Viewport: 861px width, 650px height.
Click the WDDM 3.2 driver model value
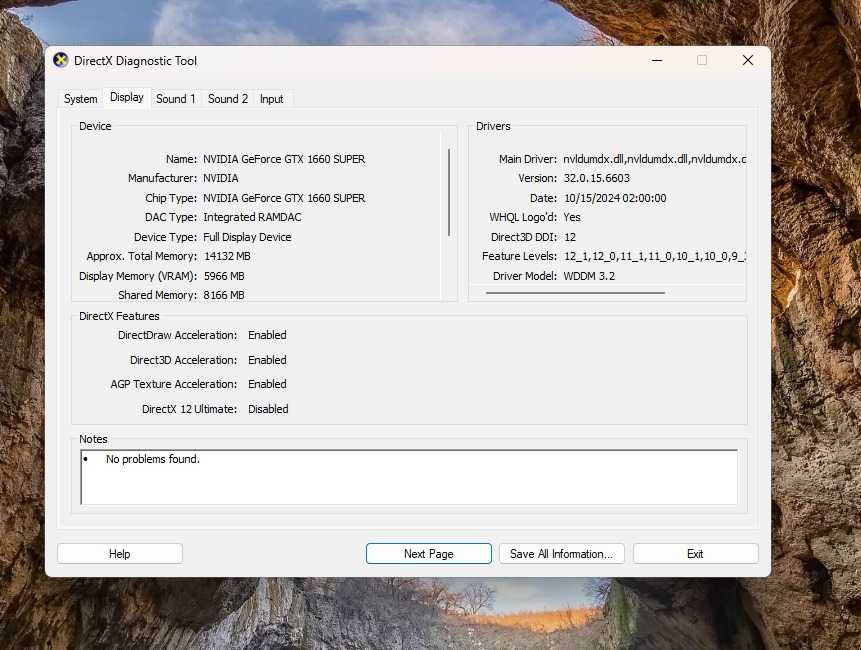[x=589, y=276]
